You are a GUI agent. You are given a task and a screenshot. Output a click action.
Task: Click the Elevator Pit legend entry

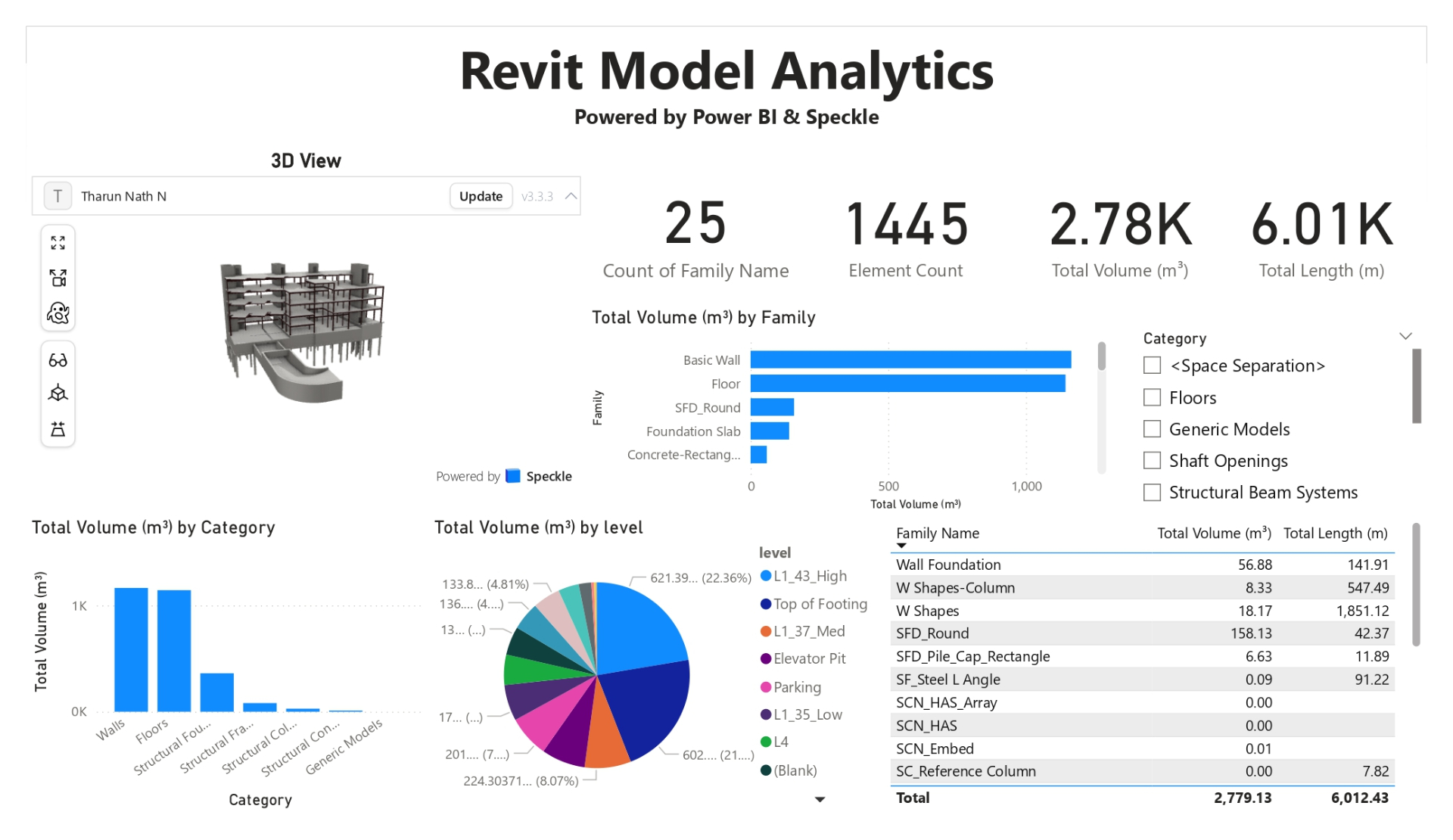803,658
